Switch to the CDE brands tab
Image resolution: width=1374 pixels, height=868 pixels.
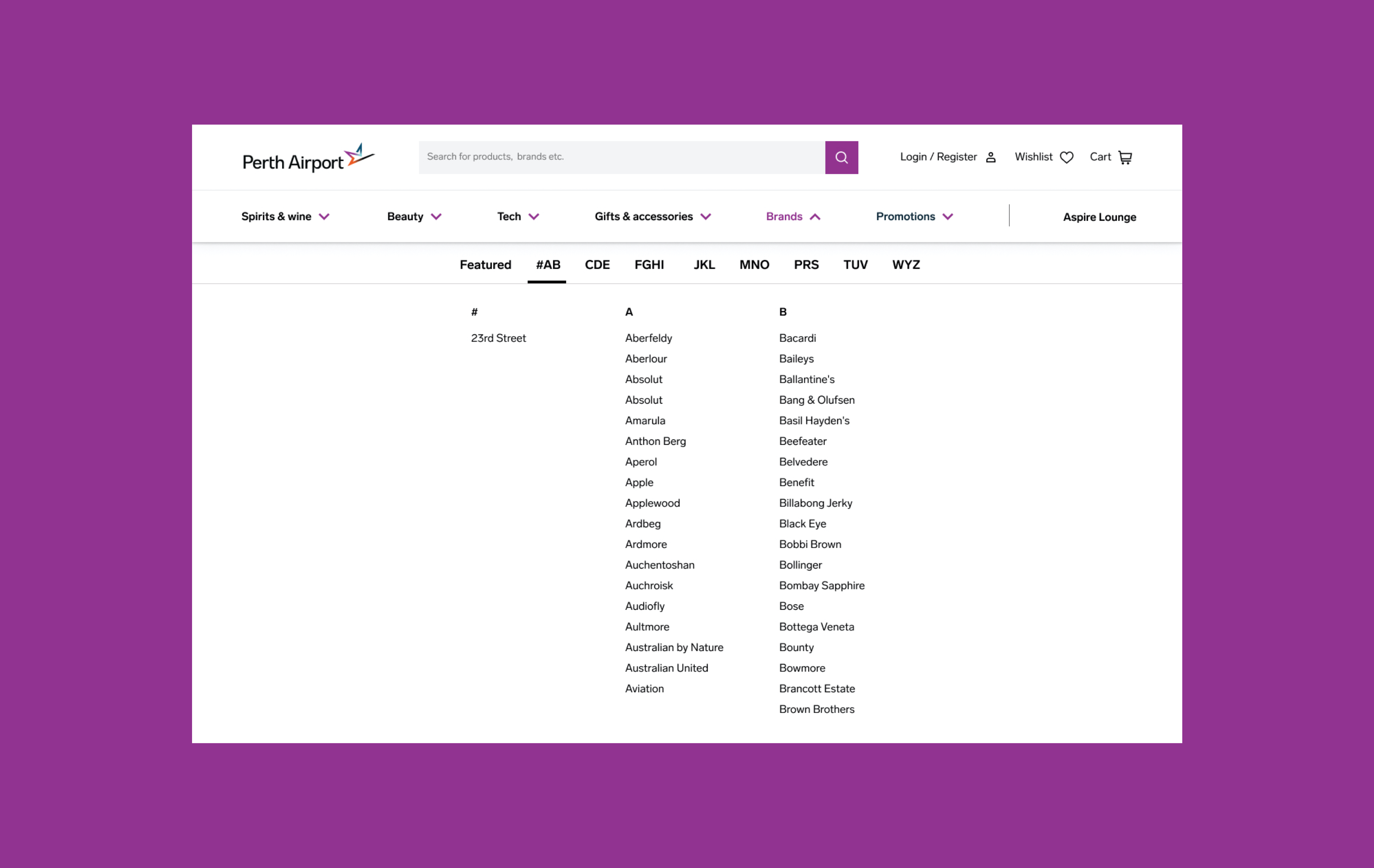click(x=597, y=264)
